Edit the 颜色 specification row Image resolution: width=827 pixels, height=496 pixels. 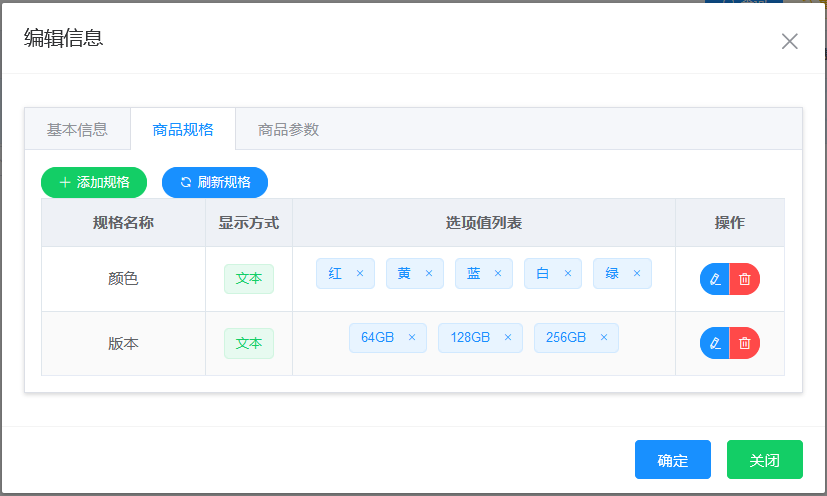point(715,279)
